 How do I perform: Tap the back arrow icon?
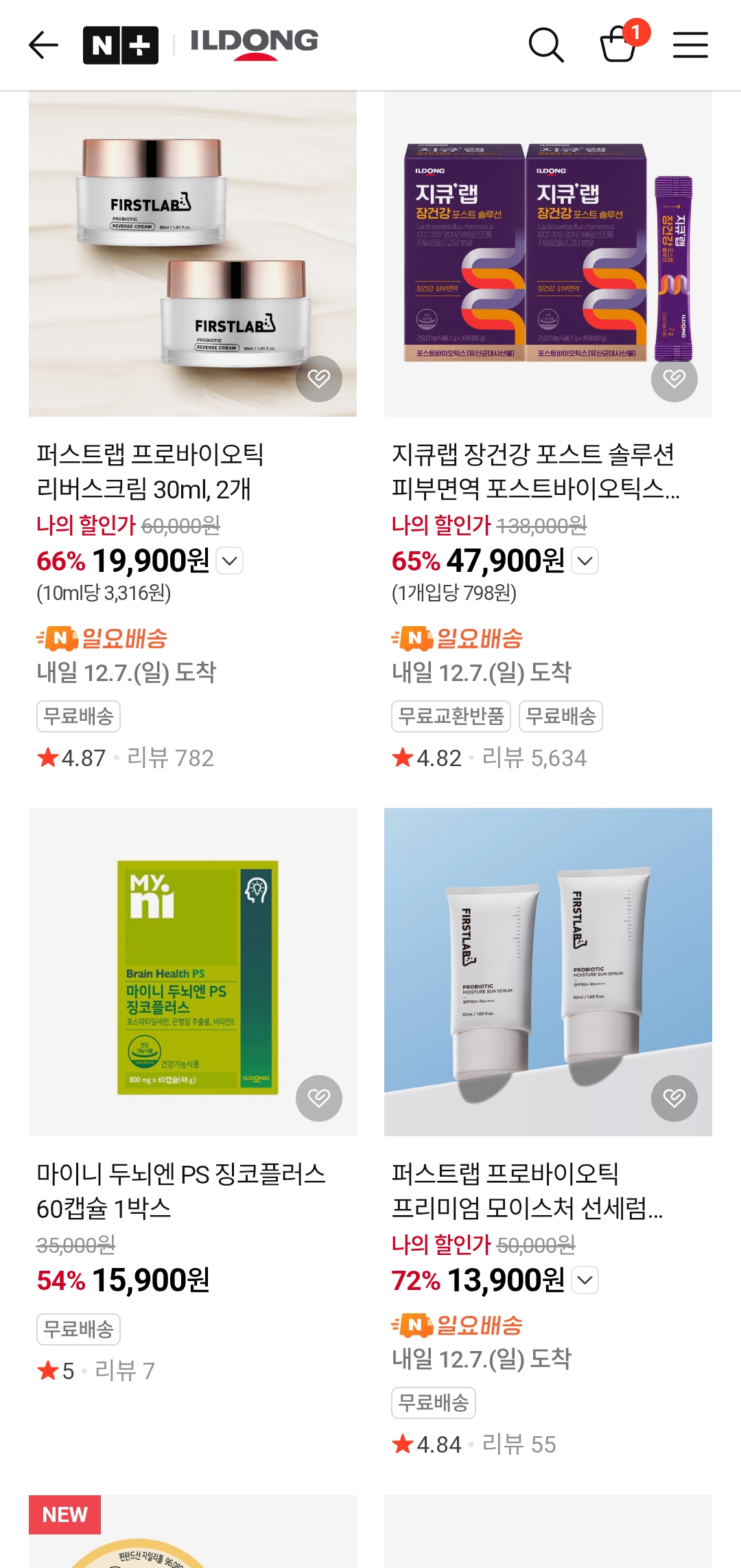43,45
